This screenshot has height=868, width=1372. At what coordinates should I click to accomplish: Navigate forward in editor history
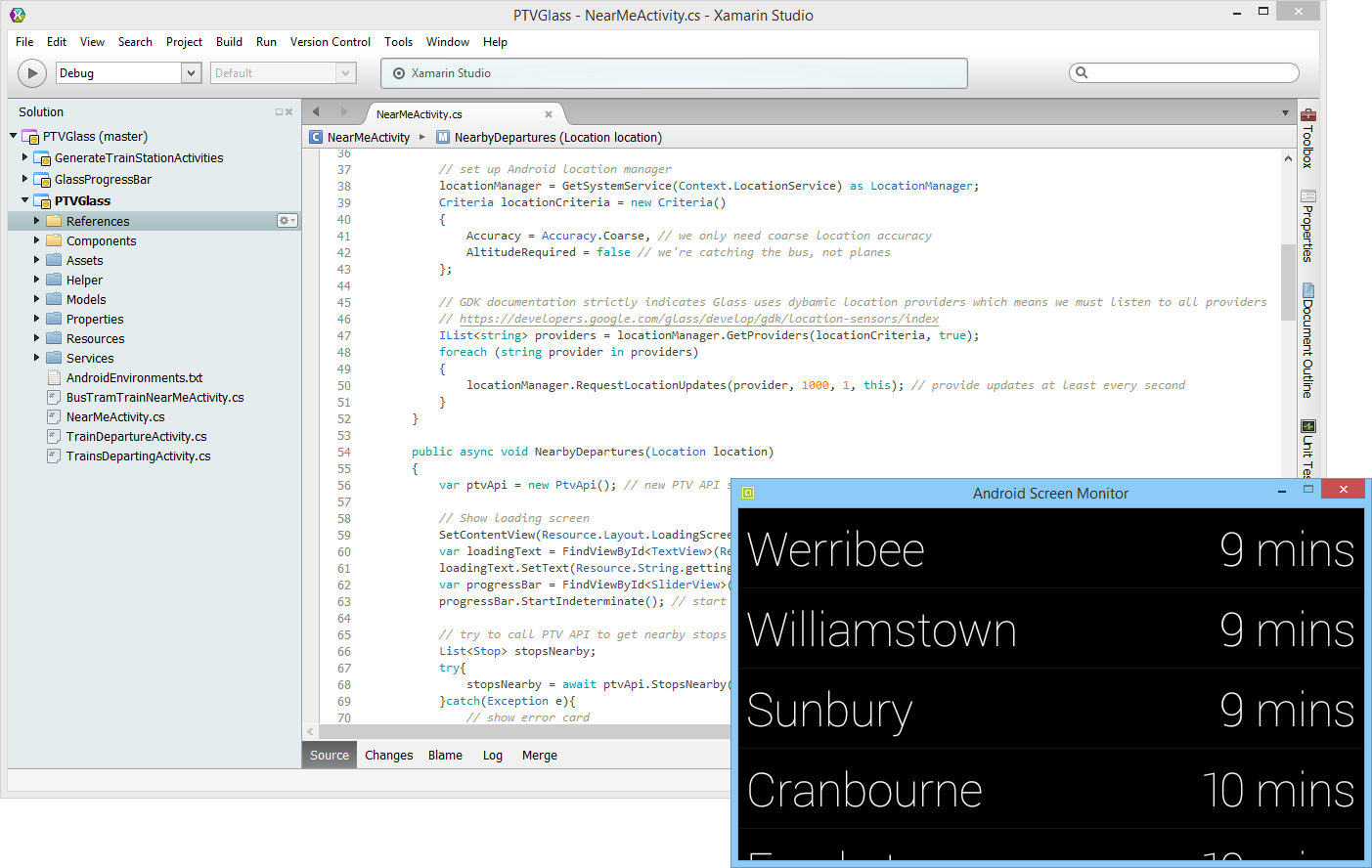point(343,111)
